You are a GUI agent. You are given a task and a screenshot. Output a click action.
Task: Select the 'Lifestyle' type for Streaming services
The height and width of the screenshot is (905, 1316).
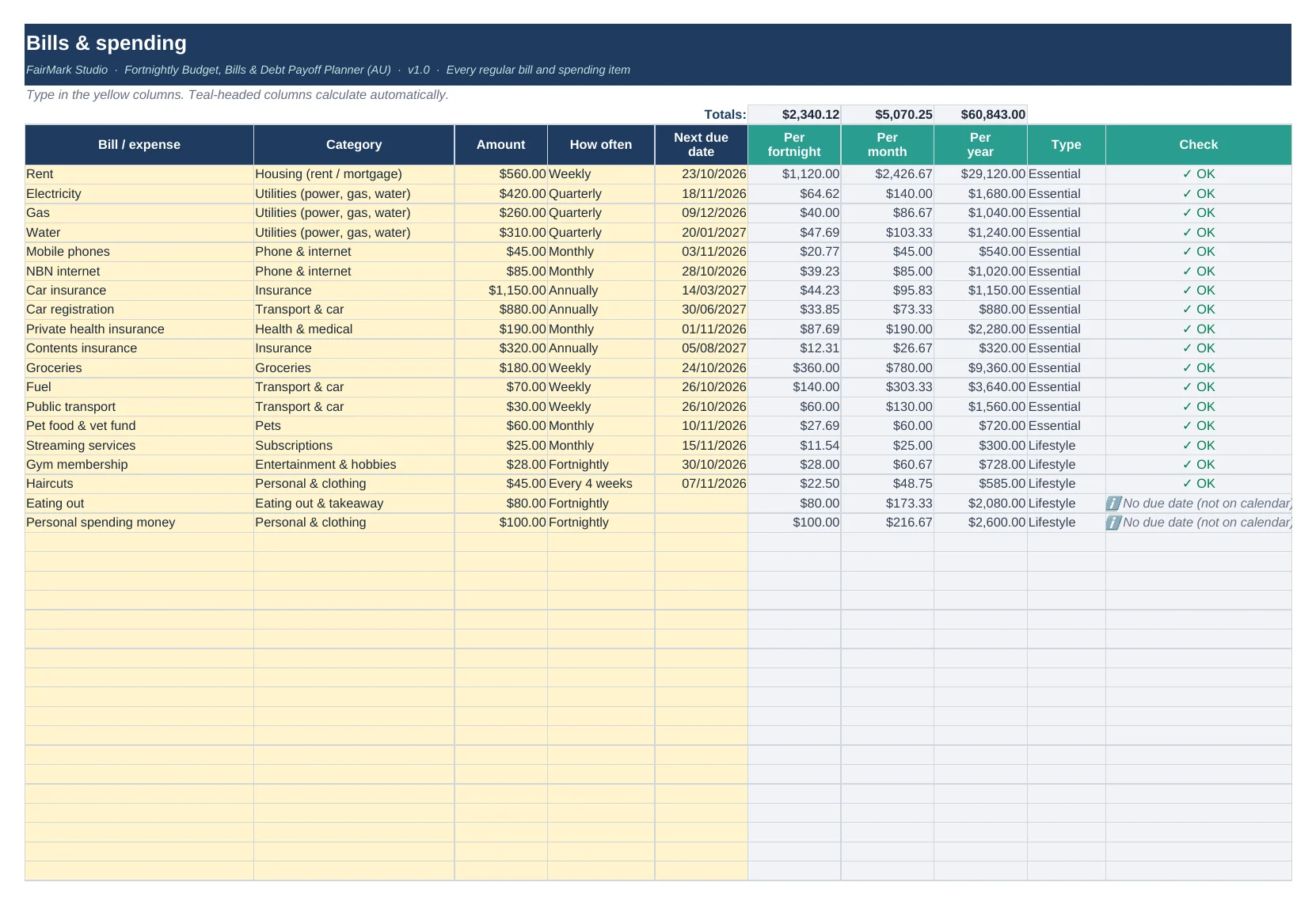click(1067, 446)
